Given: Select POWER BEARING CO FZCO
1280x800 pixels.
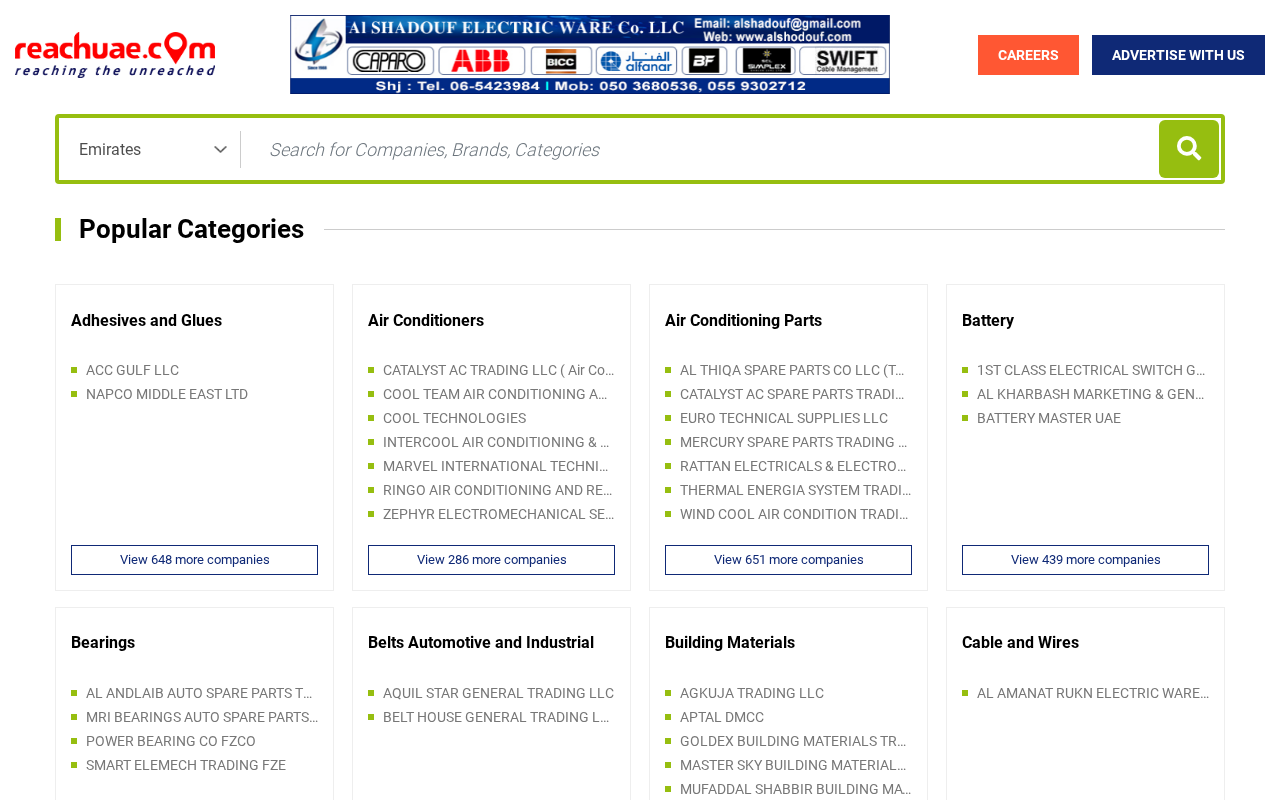Looking at the screenshot, I should point(171,741).
